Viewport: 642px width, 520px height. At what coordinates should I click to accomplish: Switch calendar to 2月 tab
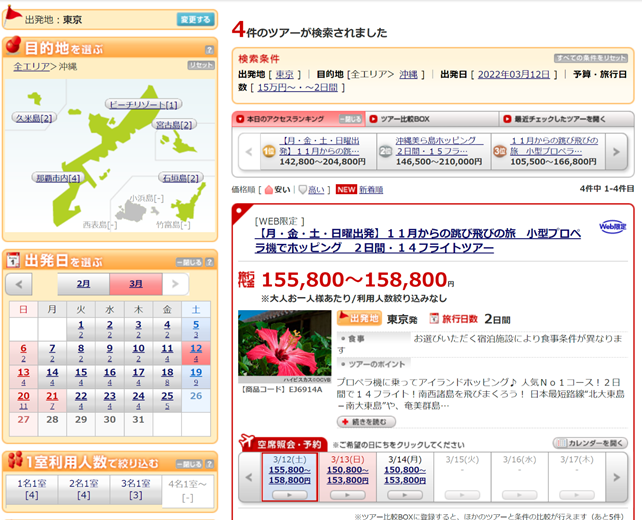point(84,285)
